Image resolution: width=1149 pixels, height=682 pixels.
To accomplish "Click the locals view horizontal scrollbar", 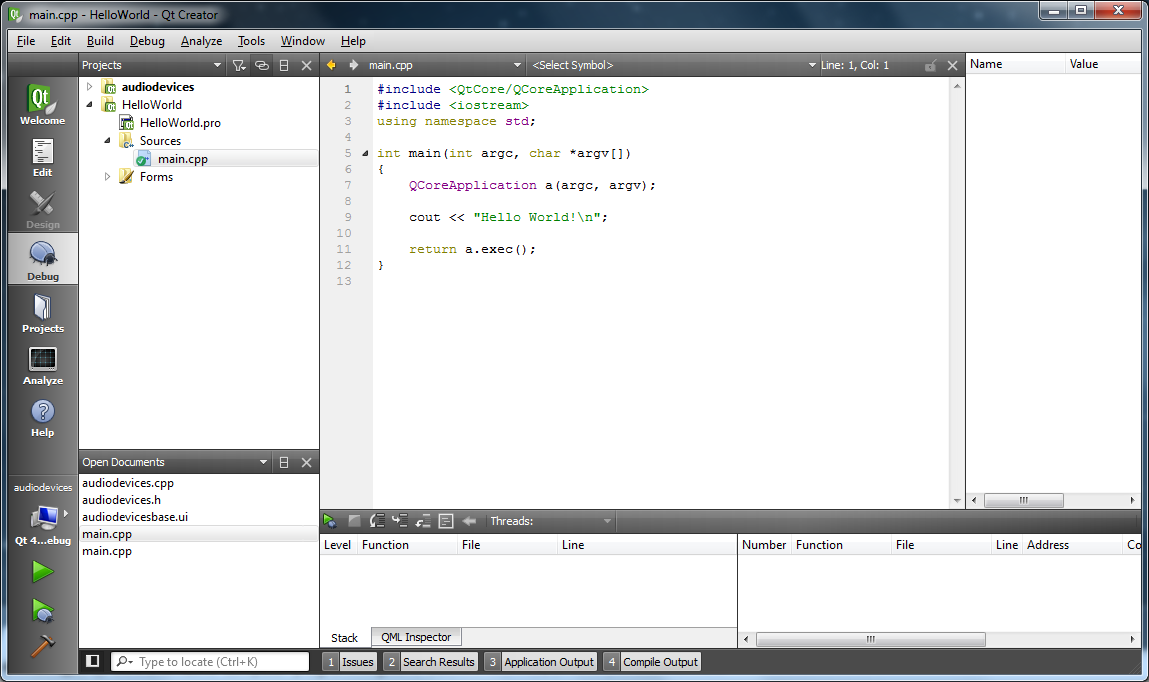I will click(x=1023, y=500).
